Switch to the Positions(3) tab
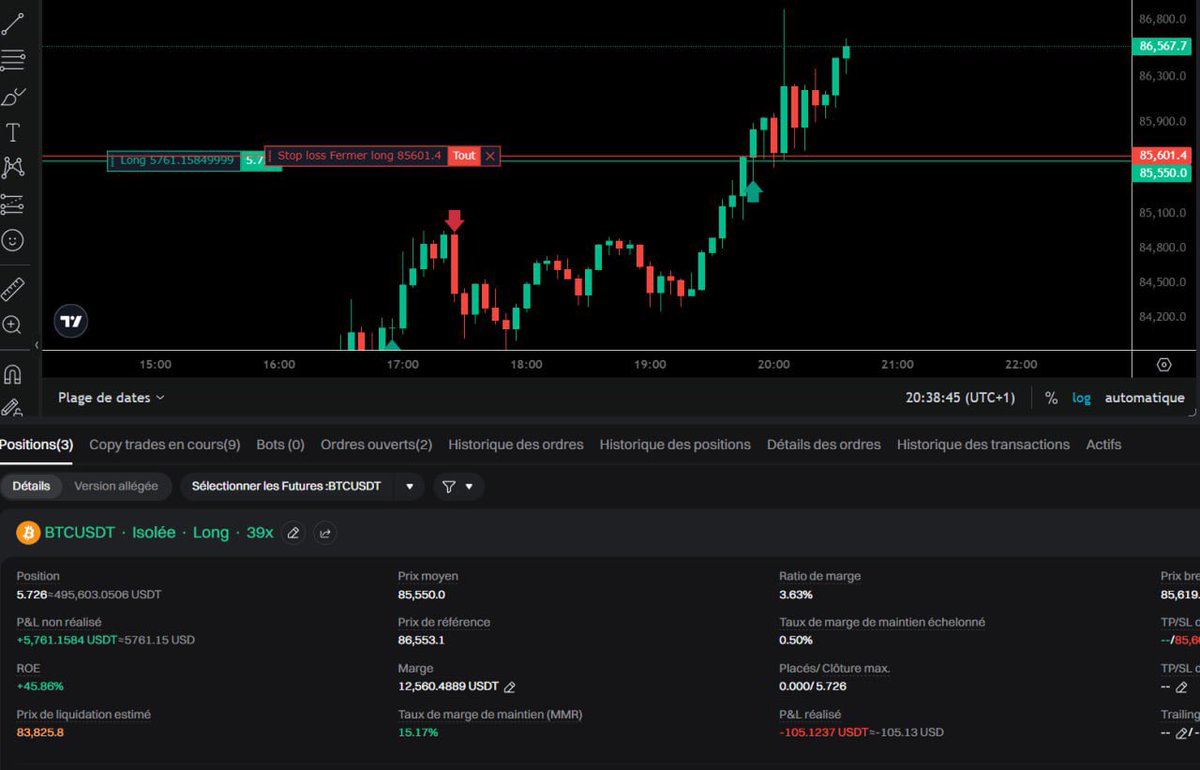The width and height of the screenshot is (1200, 770). [x=36, y=444]
